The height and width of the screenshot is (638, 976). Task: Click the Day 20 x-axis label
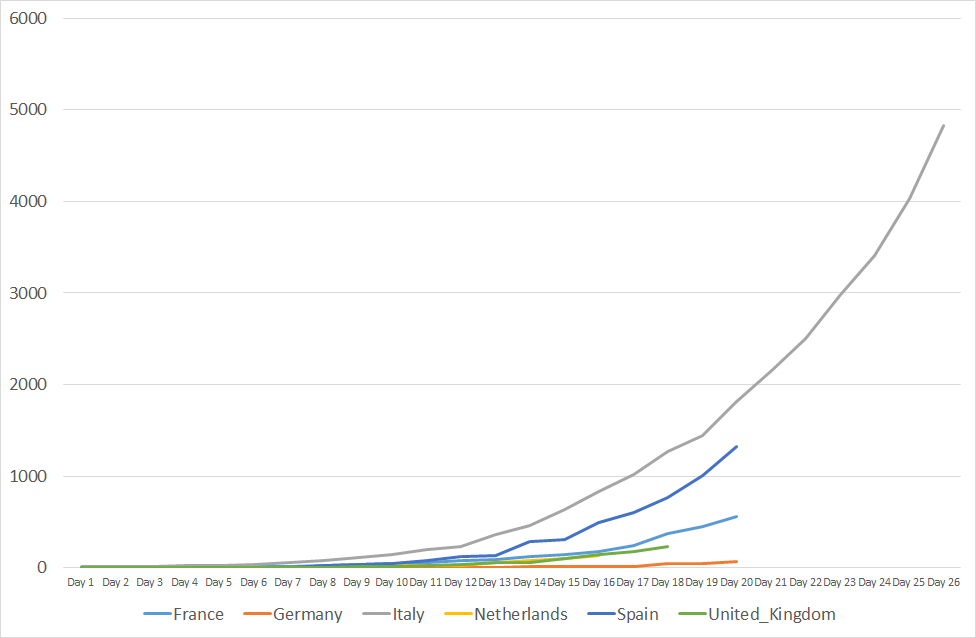click(736, 582)
